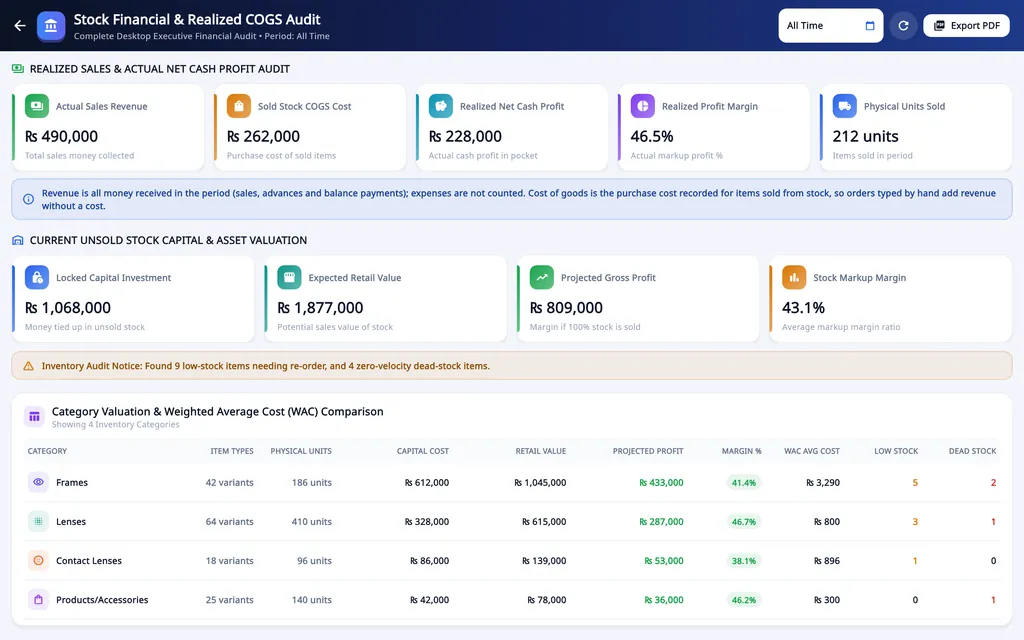This screenshot has height=640, width=1024.
Task: Click the ITEM TYPES column header
Action: point(232,451)
